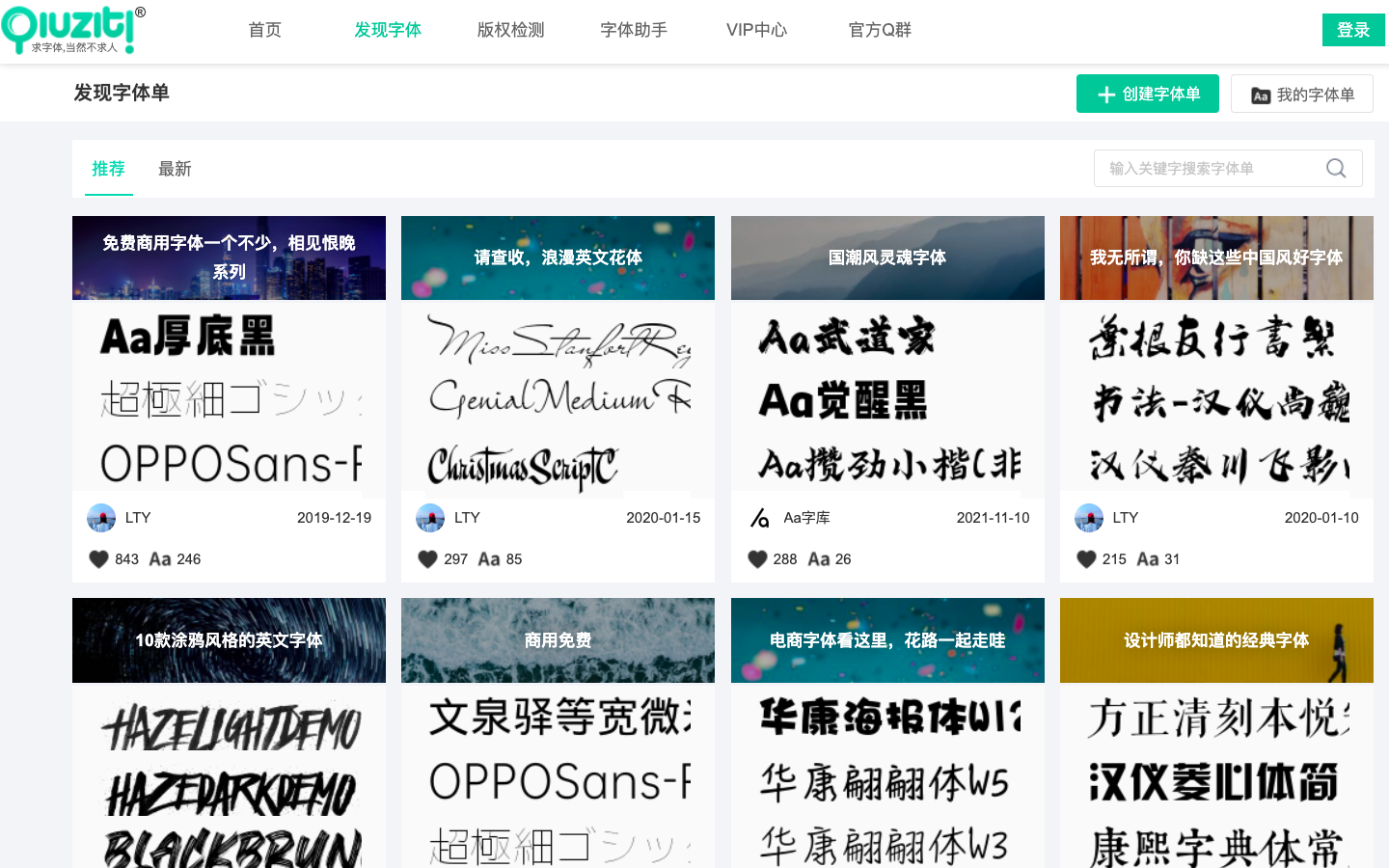This screenshot has width=1389, height=868.
Task: Open the 版权检测 navigation item
Action: [x=510, y=30]
